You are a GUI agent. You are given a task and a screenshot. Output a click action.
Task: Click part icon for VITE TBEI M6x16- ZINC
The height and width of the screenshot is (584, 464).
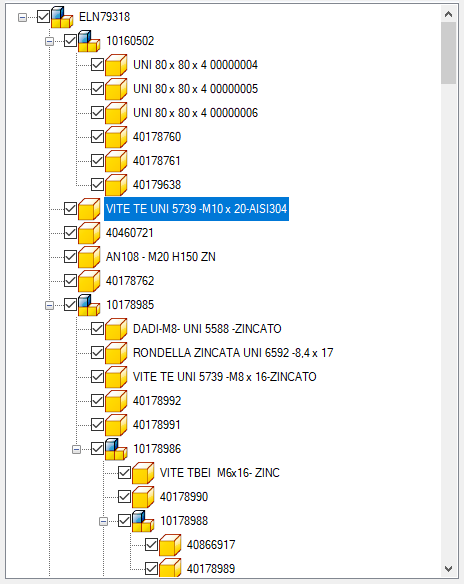coord(143,473)
